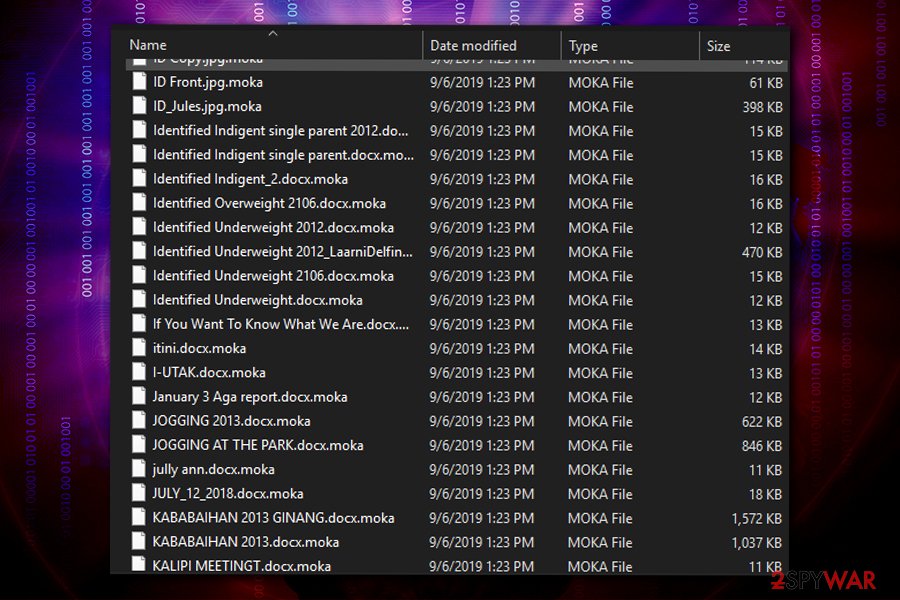
Task: Click file icon of itini.docx.moka
Action: tap(139, 347)
